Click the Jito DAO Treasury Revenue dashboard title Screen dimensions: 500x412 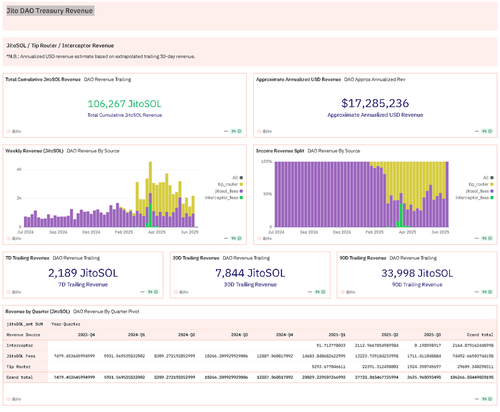coord(50,11)
